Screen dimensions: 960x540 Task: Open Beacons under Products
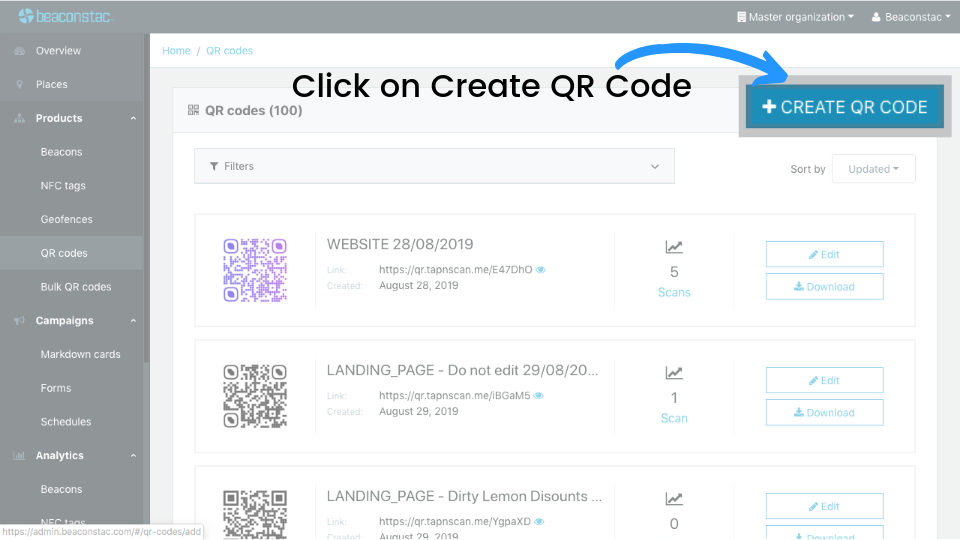[61, 152]
